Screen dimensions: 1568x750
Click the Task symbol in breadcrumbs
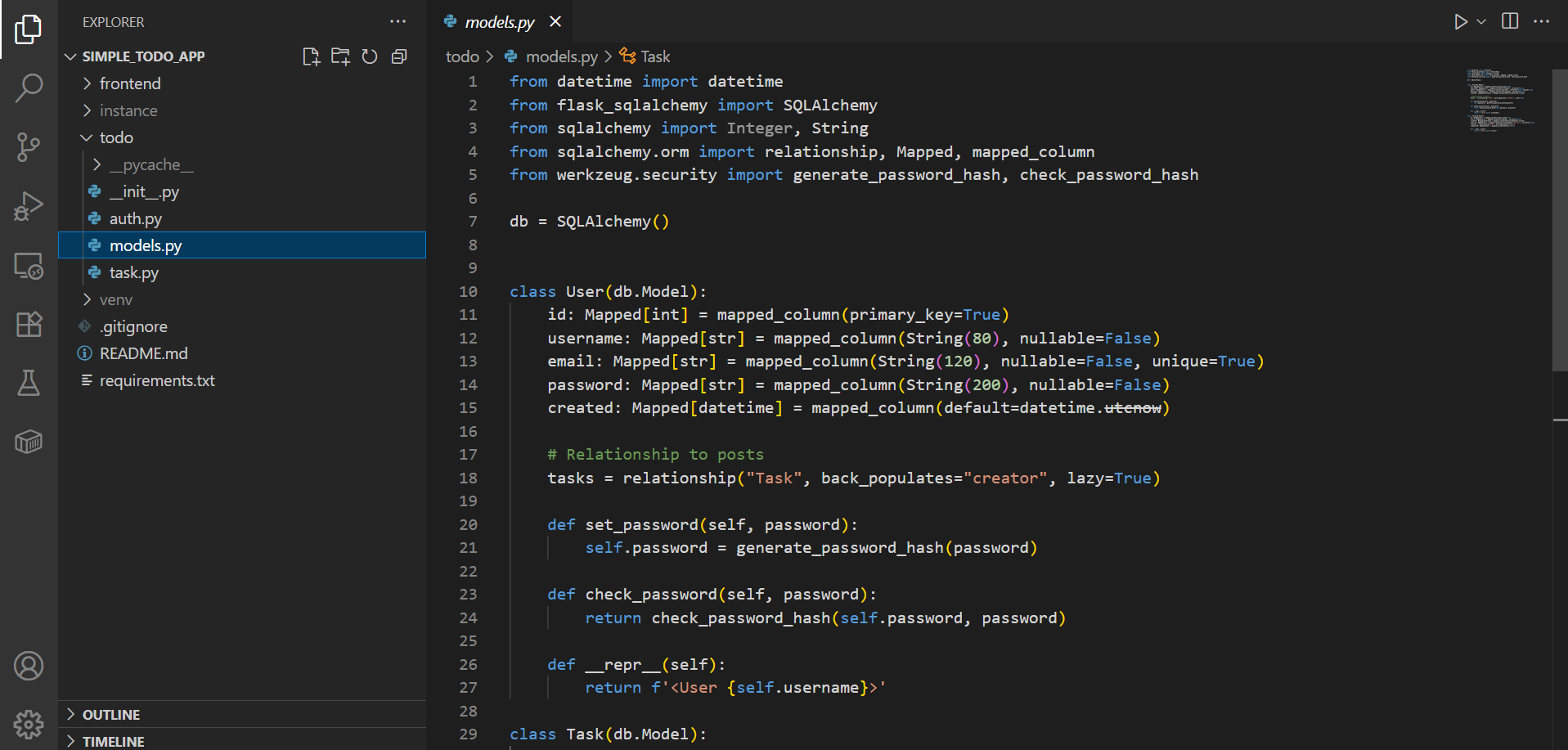pos(654,56)
